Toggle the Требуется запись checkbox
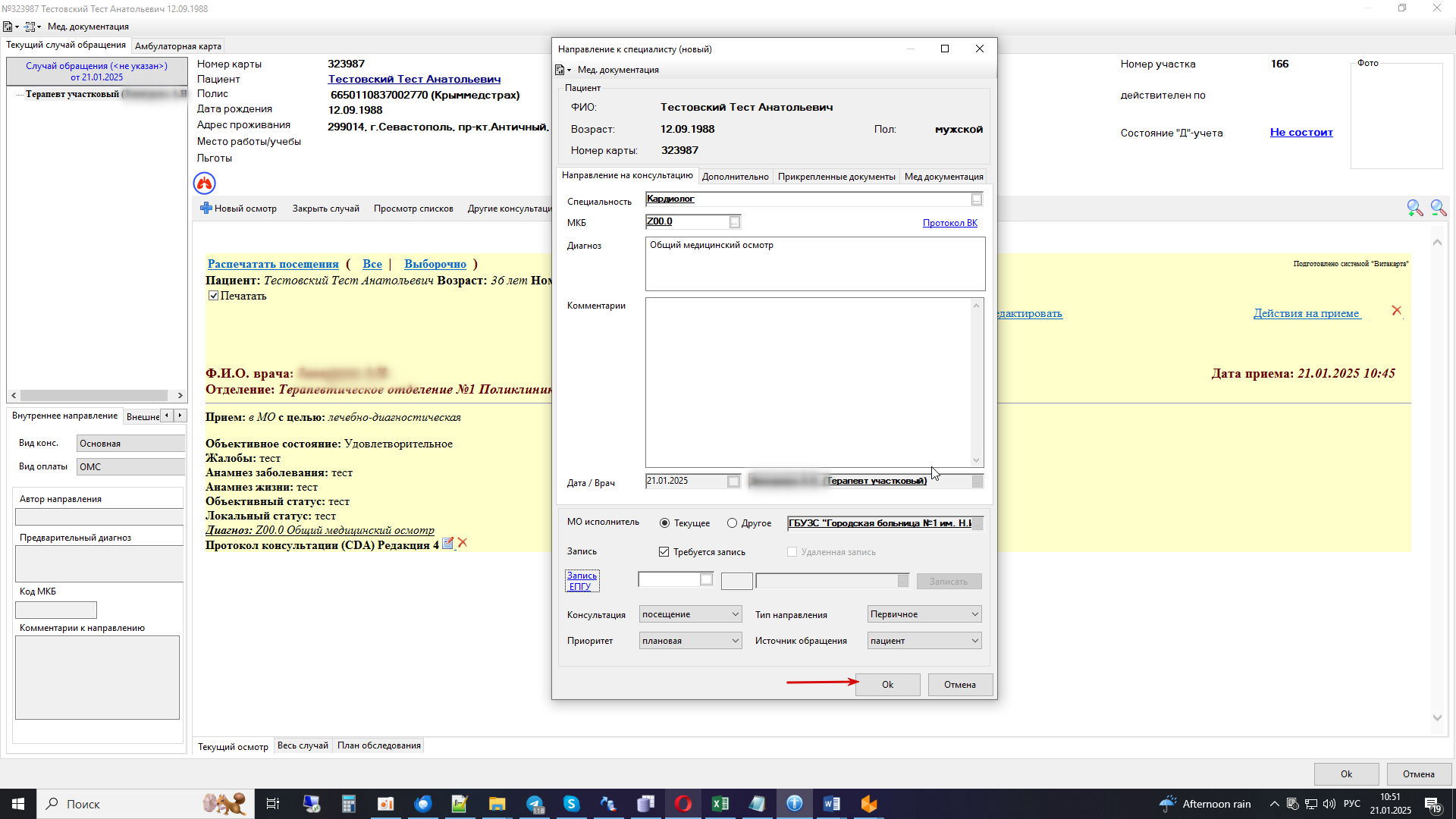Screen dimensions: 1456x819 664,552
